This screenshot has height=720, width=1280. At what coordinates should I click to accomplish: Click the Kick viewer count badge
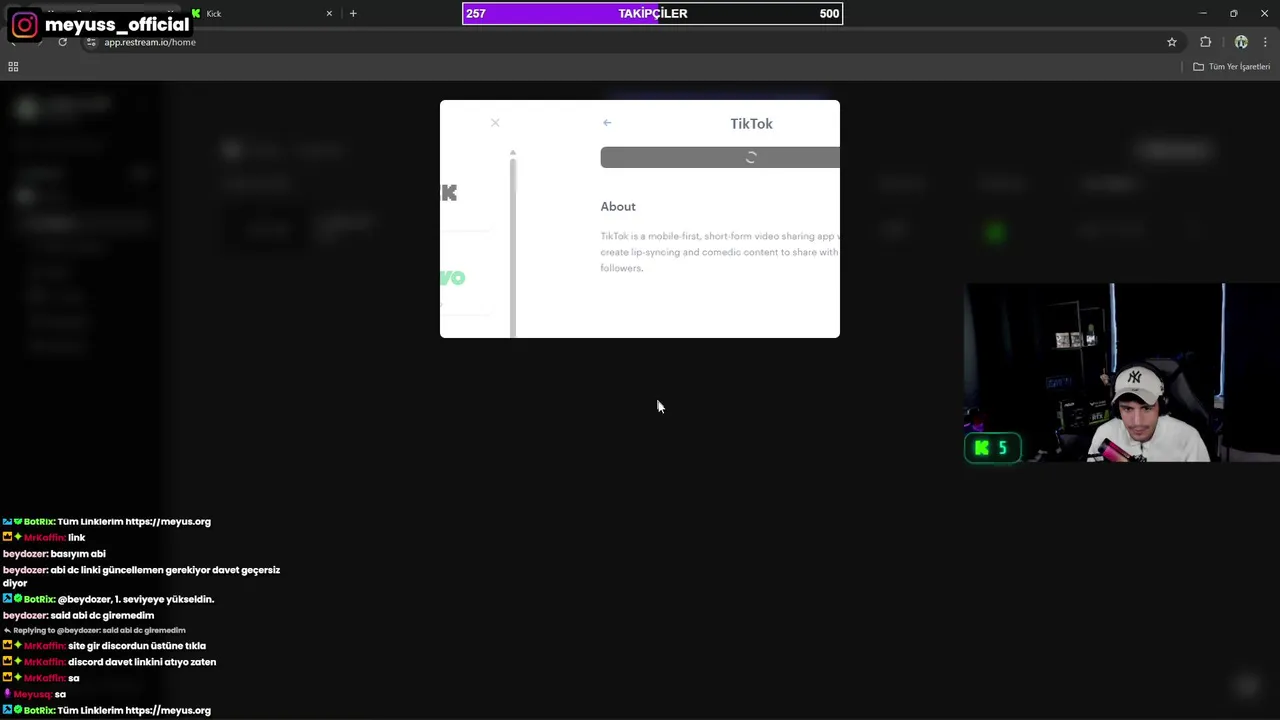click(992, 448)
